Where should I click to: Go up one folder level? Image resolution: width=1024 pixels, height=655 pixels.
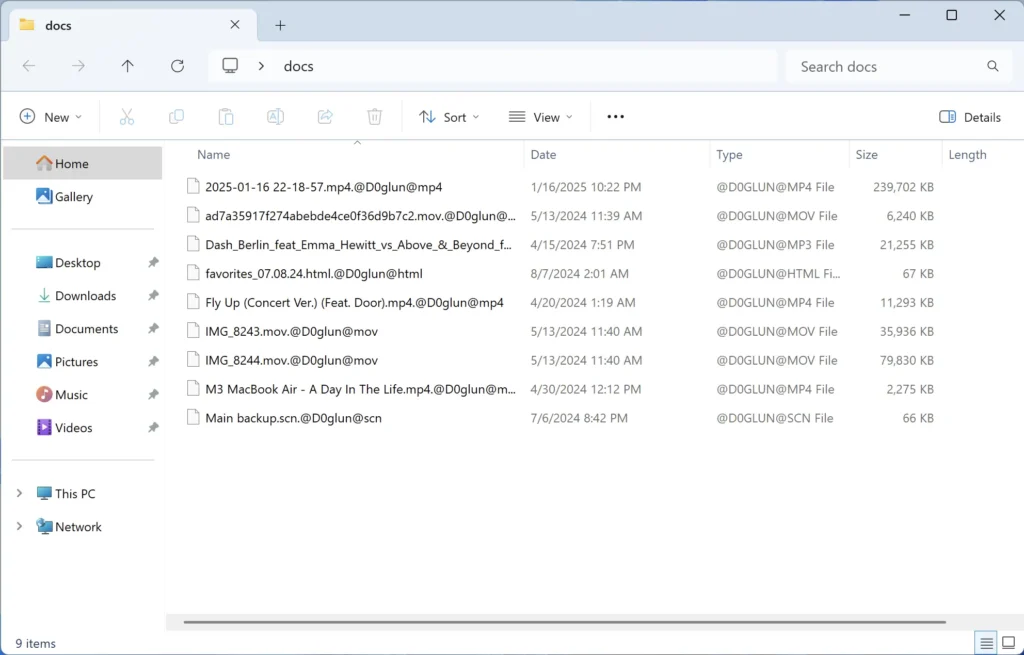[x=127, y=66]
